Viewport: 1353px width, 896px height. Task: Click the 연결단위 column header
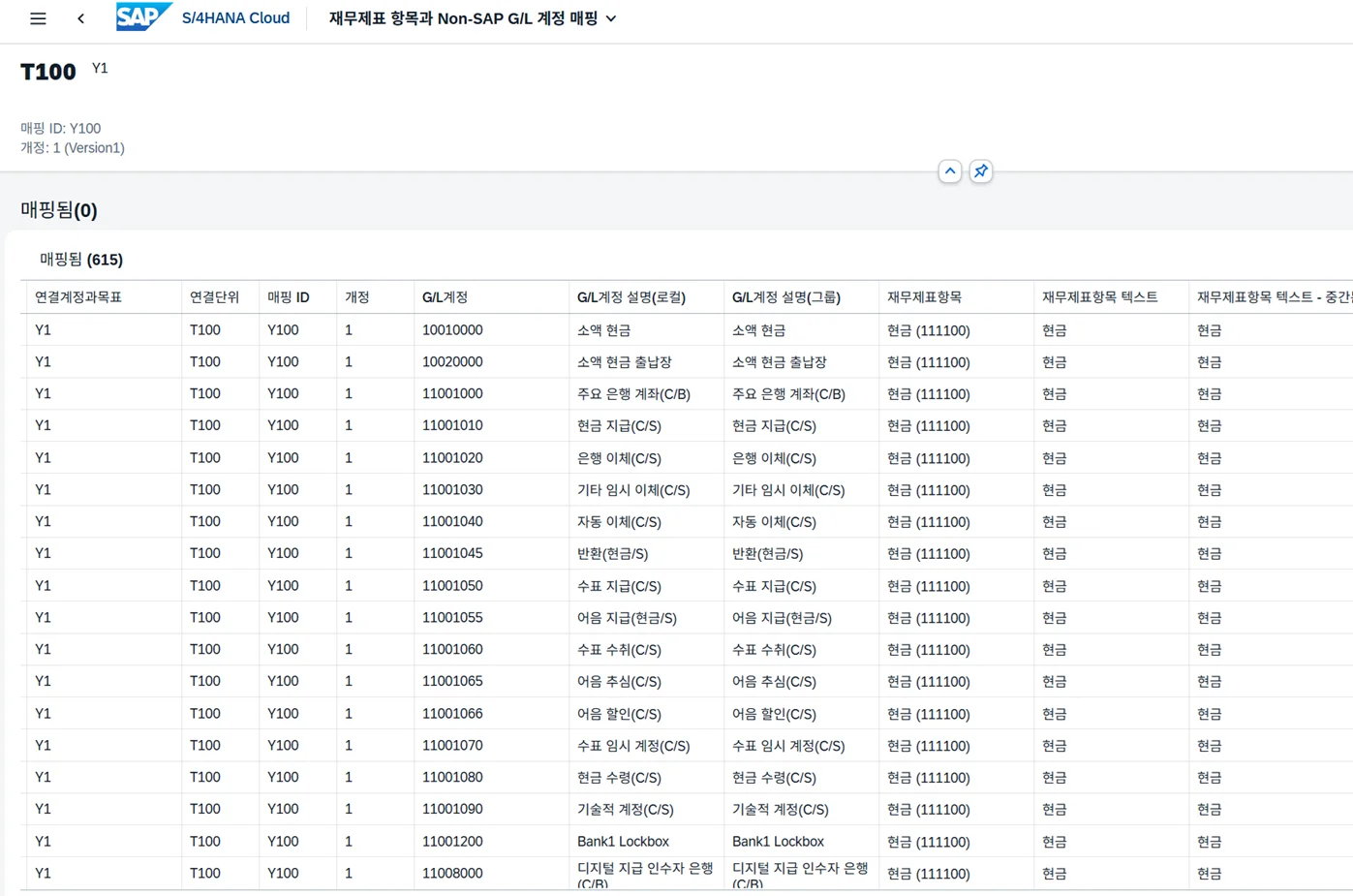click(x=214, y=297)
